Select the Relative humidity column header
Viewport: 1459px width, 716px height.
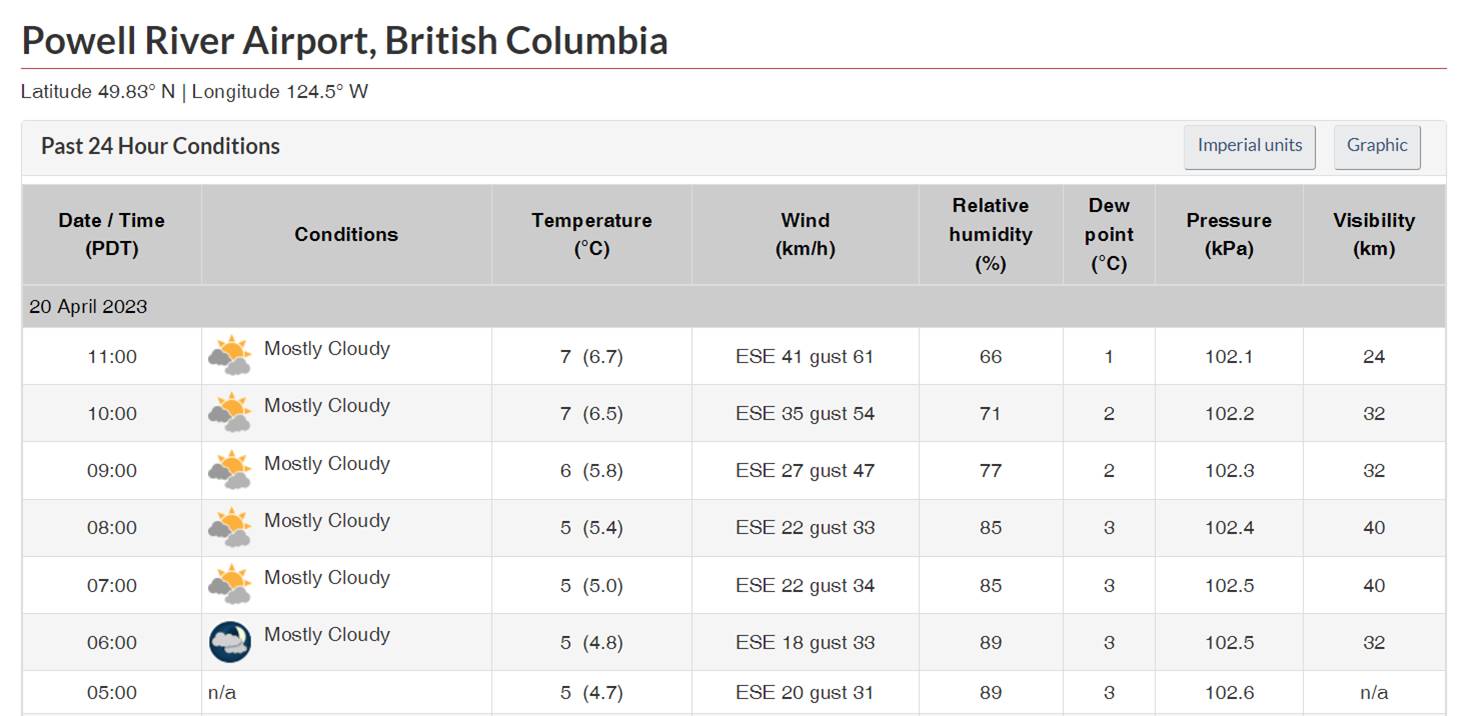tap(990, 234)
